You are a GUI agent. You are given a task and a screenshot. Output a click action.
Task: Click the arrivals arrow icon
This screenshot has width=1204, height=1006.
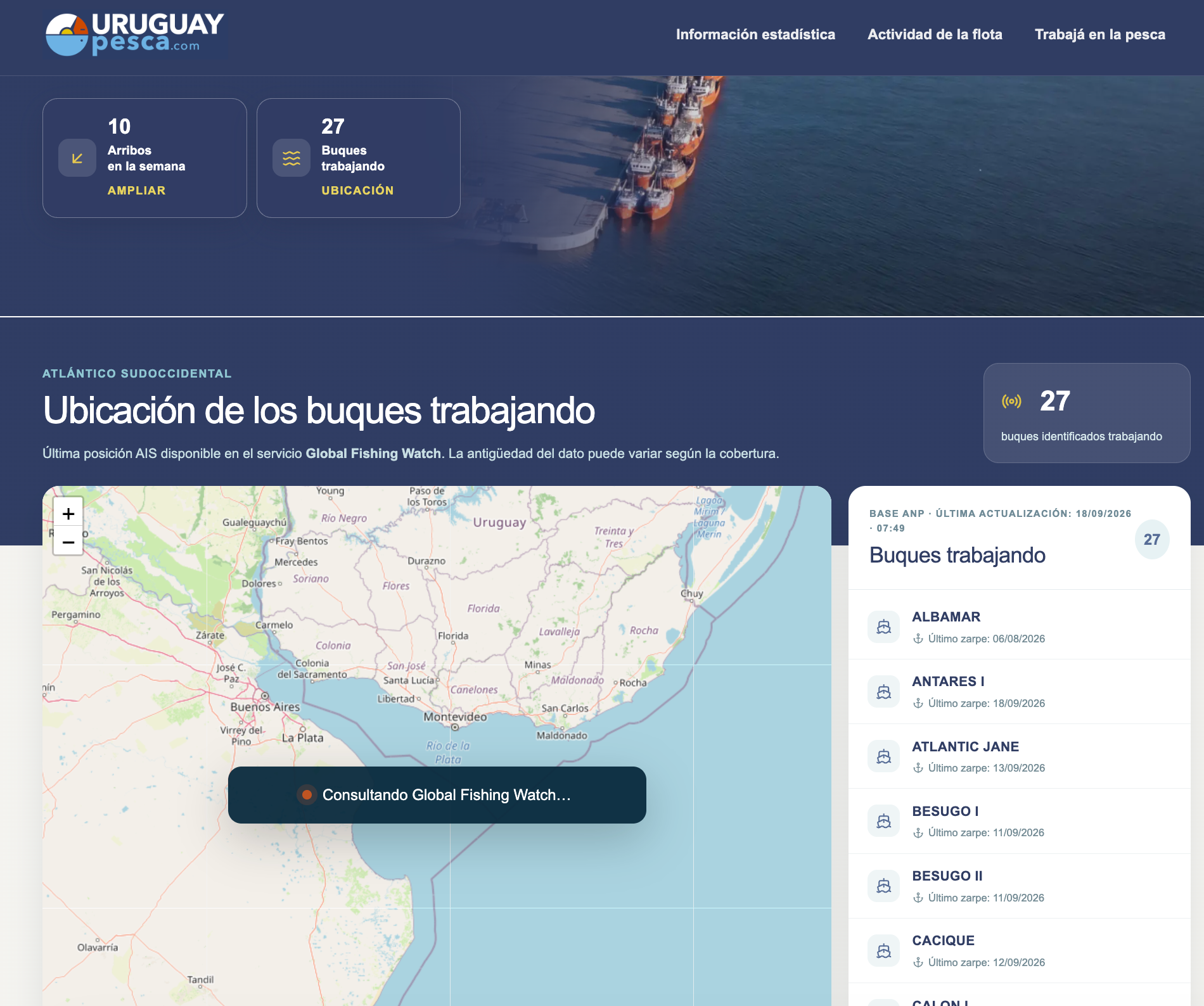tap(77, 158)
